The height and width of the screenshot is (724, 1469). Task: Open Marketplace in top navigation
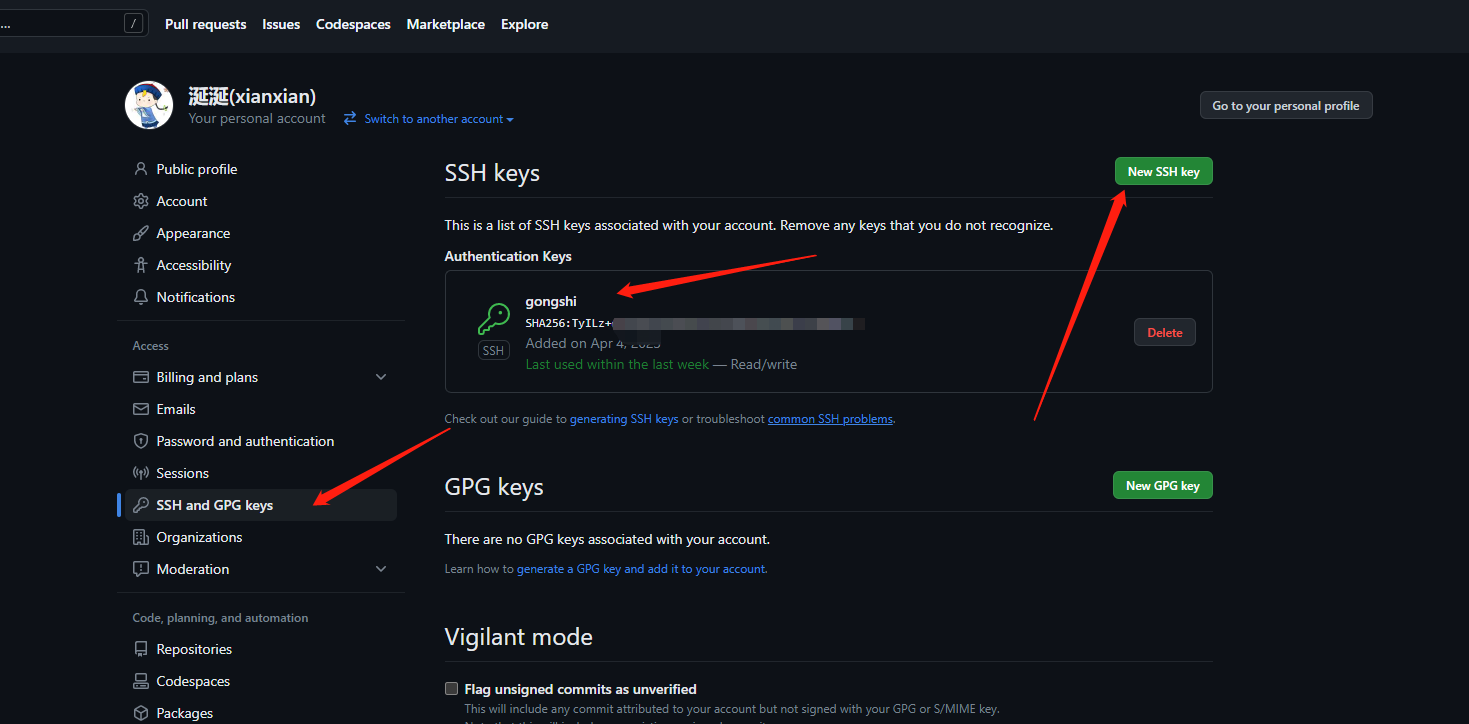point(446,24)
